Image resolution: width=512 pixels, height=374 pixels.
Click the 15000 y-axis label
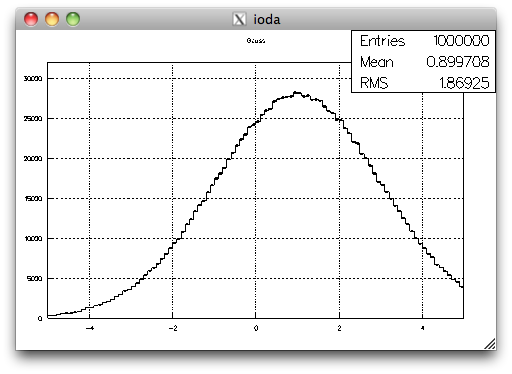[33, 199]
